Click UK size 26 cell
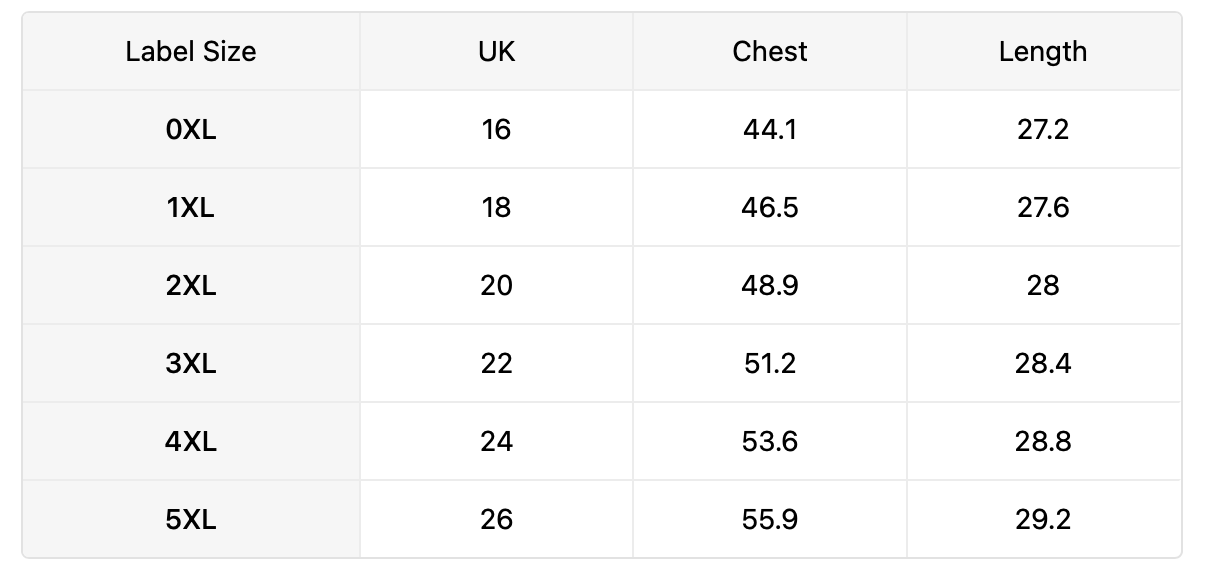The width and height of the screenshot is (1216, 574). pos(497,519)
